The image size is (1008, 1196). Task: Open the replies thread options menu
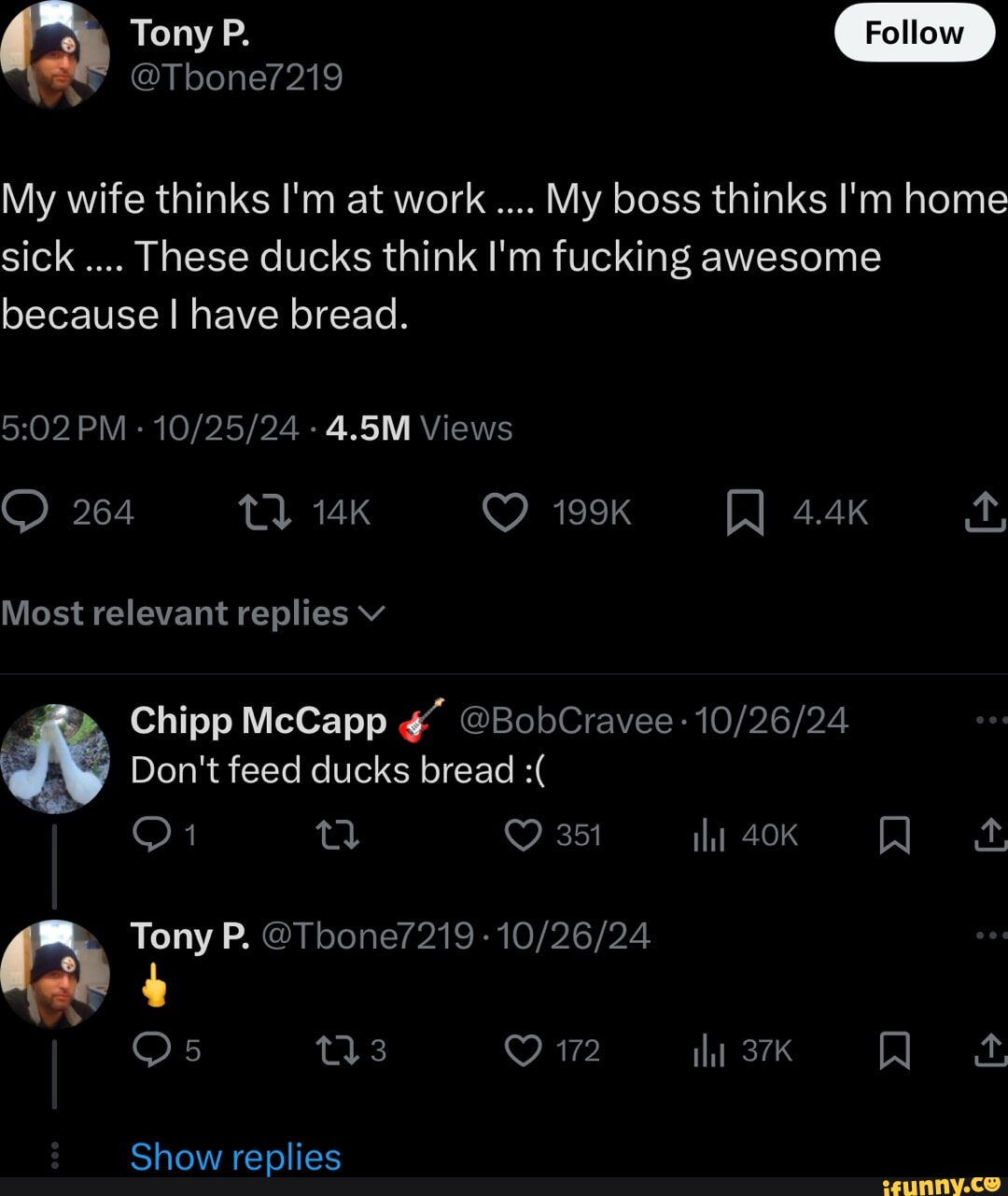coord(54,1155)
